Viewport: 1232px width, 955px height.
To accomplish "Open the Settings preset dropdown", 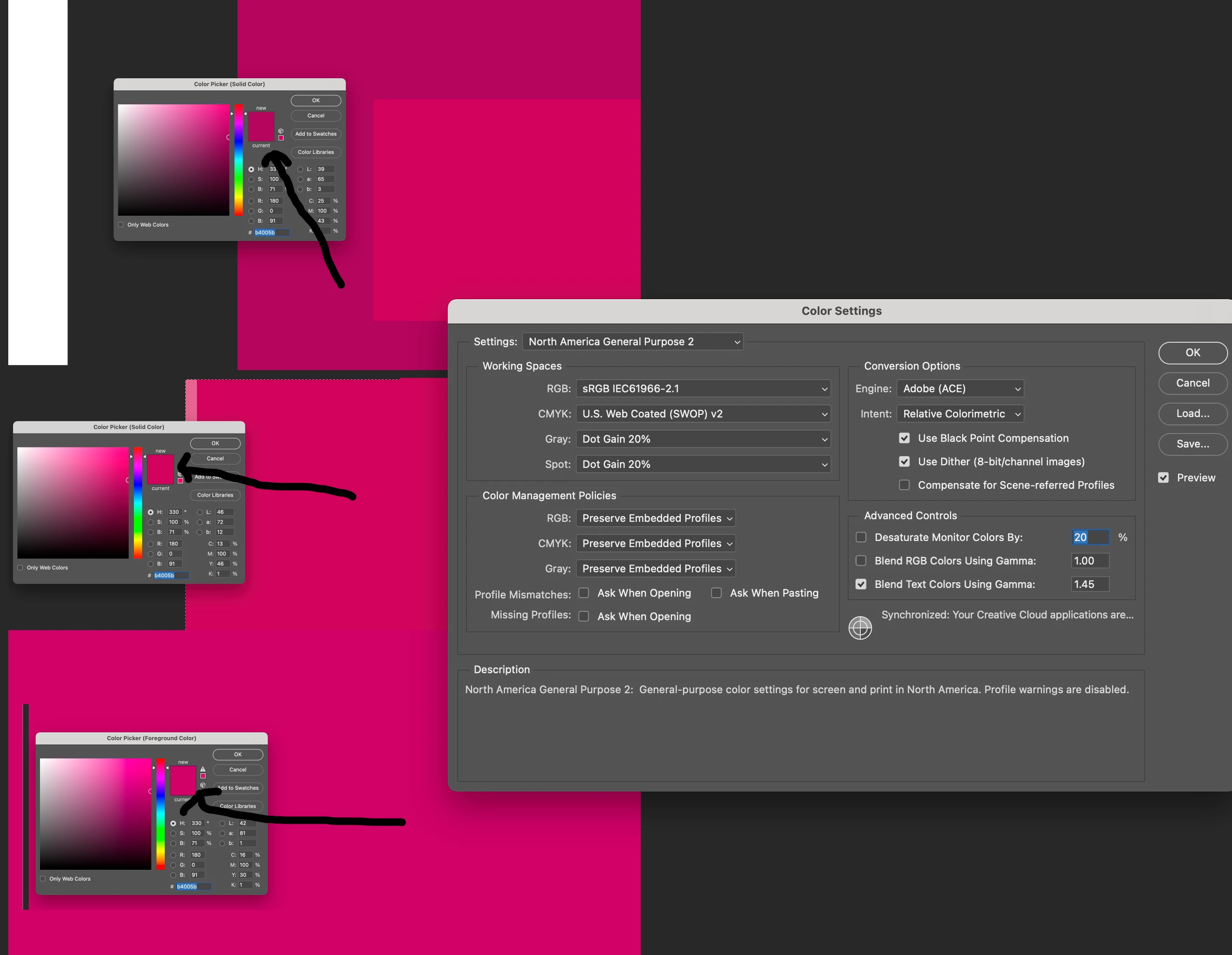I will point(633,341).
